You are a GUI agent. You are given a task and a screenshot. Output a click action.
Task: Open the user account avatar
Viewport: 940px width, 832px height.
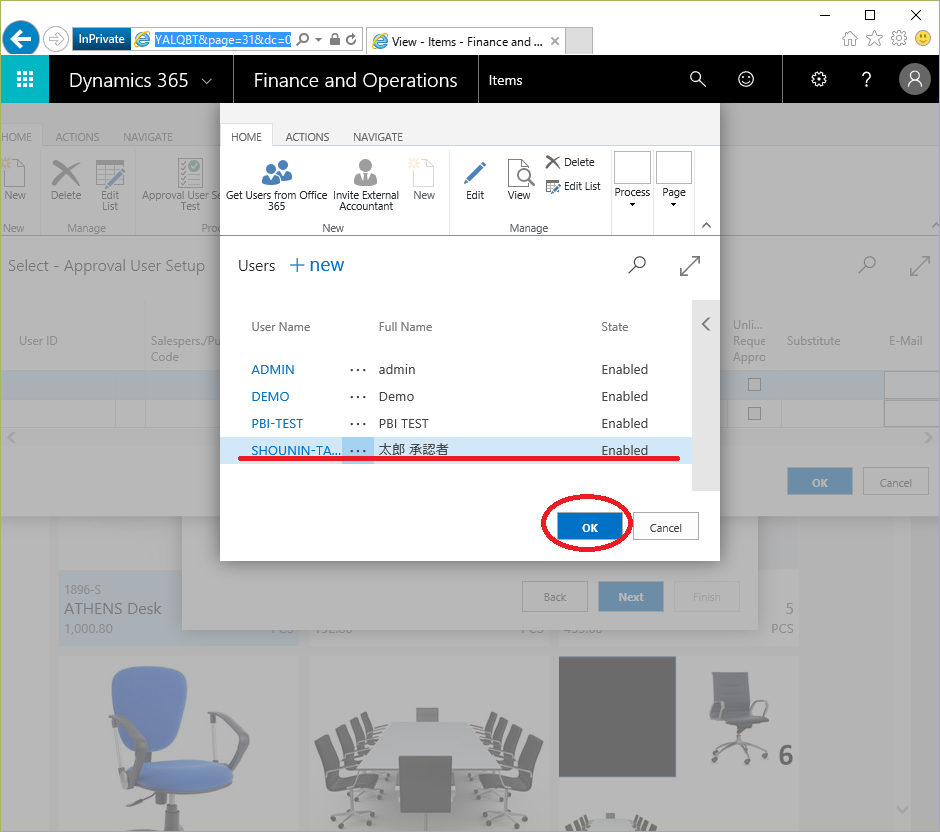coord(915,79)
